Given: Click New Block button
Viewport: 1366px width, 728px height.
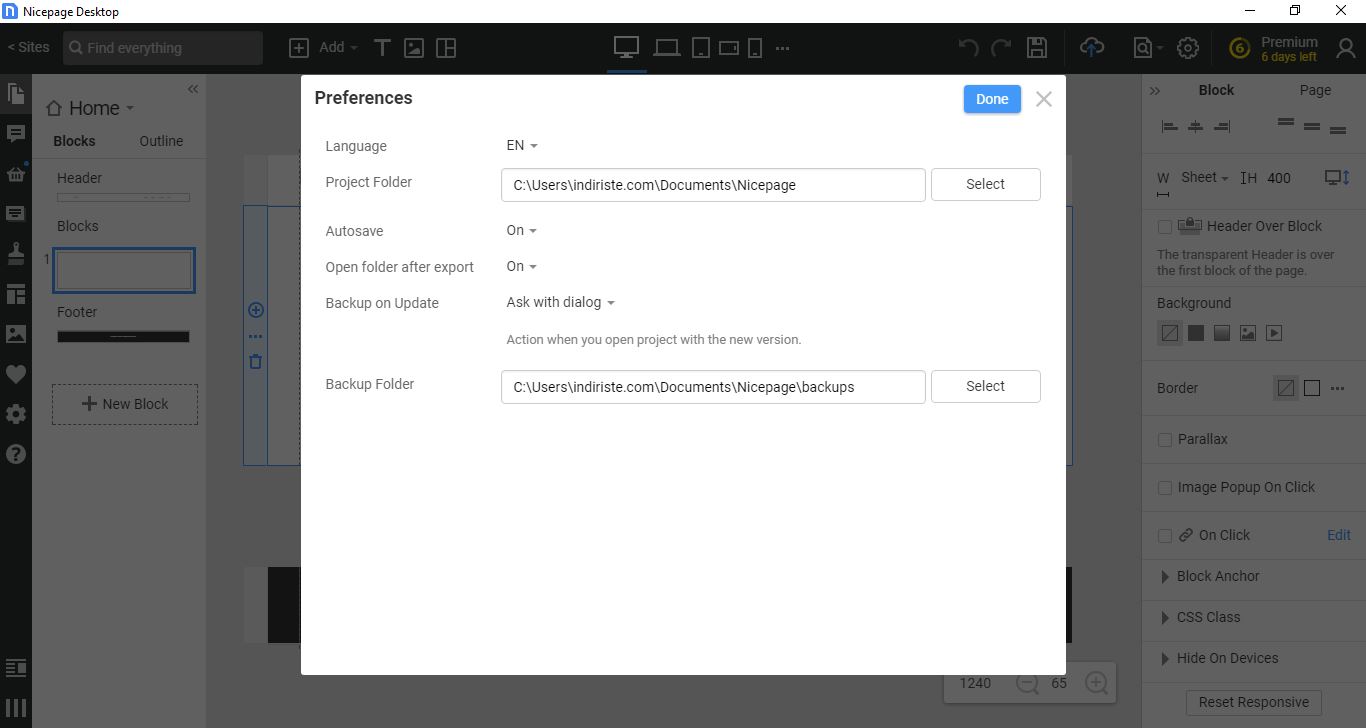Looking at the screenshot, I should tap(125, 404).
